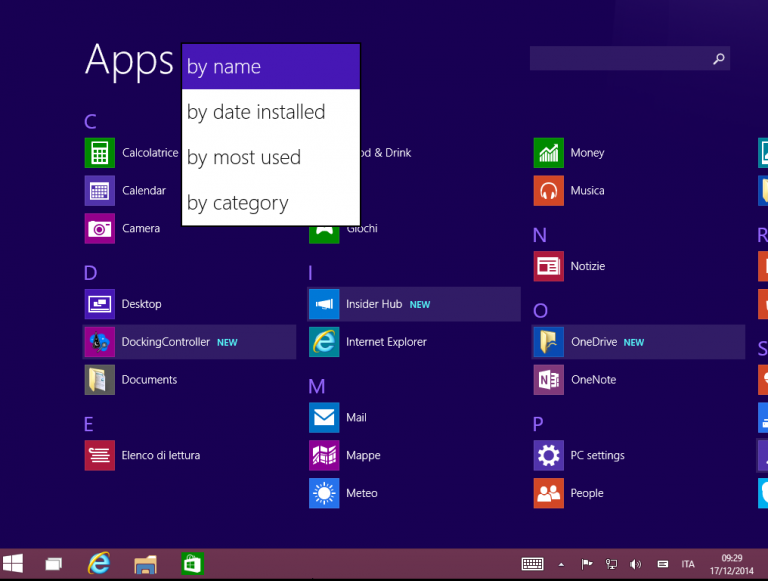This screenshot has width=768, height=581.
Task: Open the network tray icon
Action: [x=611, y=564]
